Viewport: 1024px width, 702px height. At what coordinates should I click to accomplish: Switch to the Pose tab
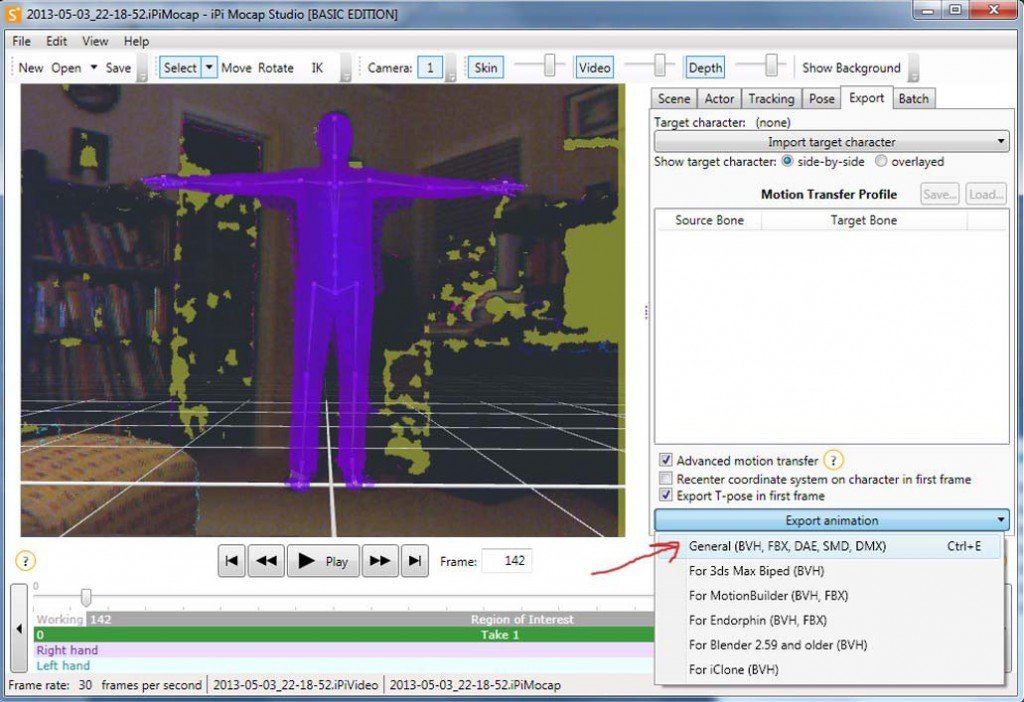pos(822,99)
